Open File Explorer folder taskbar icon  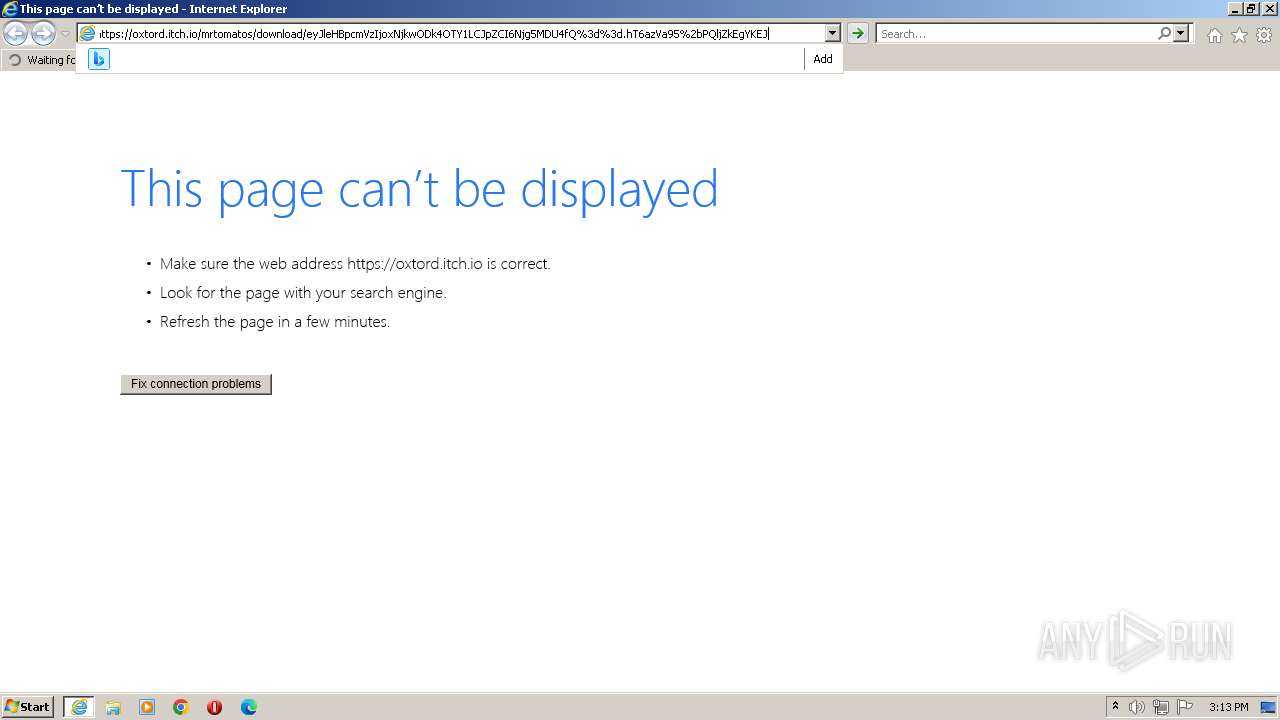113,707
